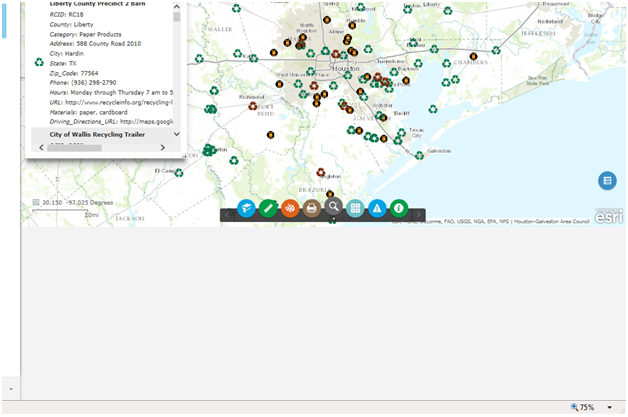This screenshot has height=417, width=628.
Task: Click the Materials: paper, cardboard line
Action: click(89, 112)
